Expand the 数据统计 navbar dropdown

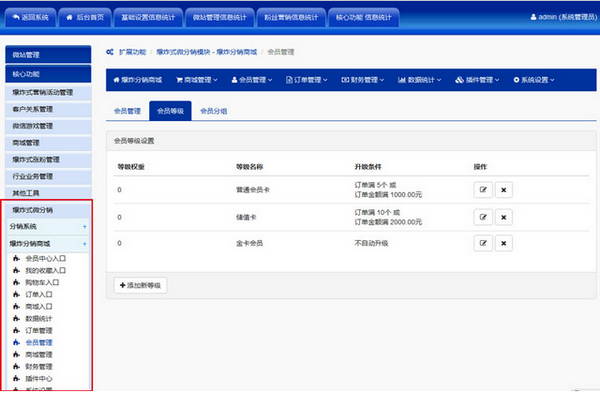coord(419,80)
